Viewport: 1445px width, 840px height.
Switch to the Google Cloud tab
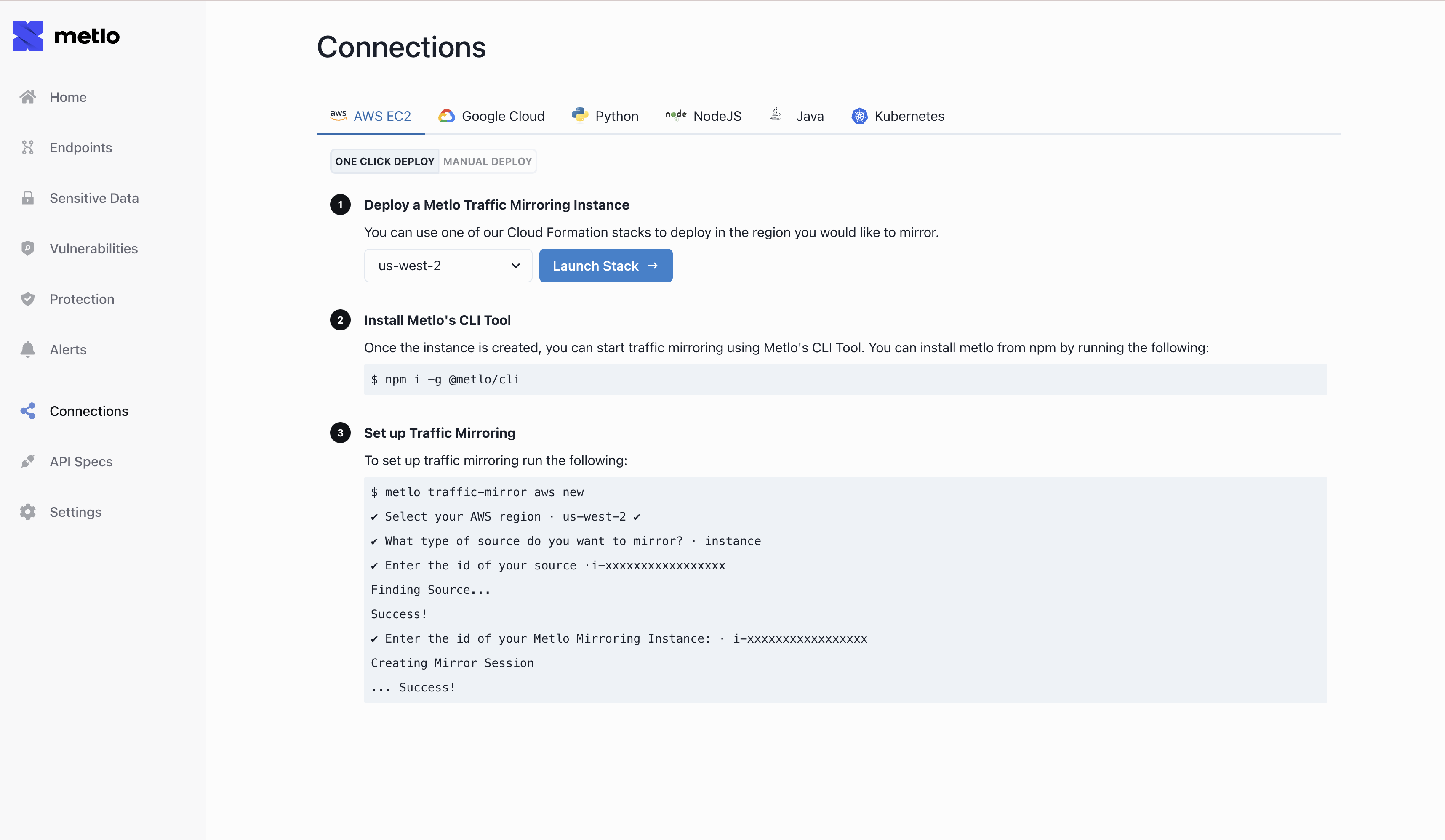[491, 116]
